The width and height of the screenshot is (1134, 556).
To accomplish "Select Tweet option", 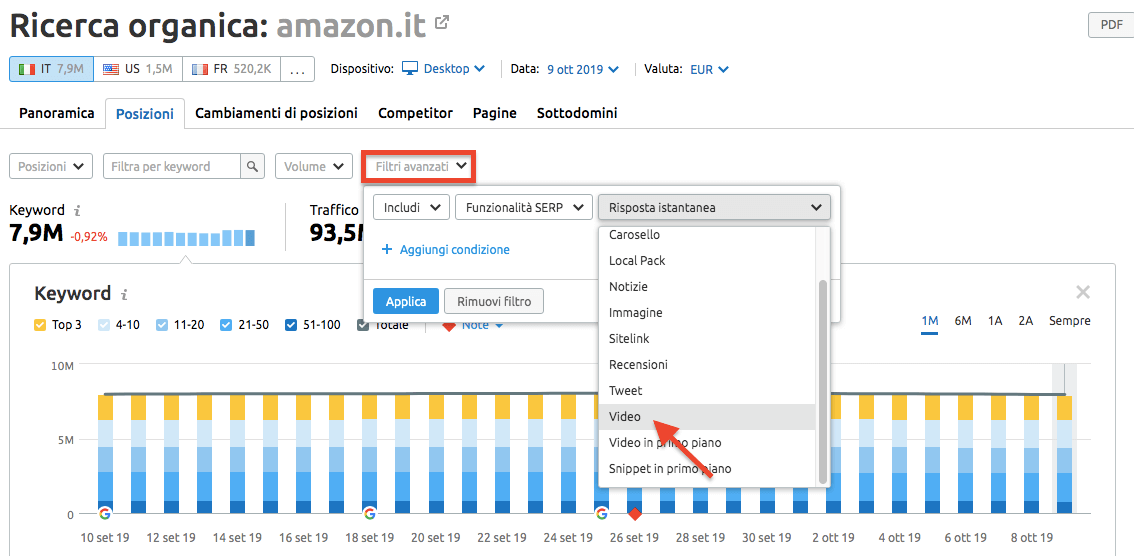I will (707, 390).
